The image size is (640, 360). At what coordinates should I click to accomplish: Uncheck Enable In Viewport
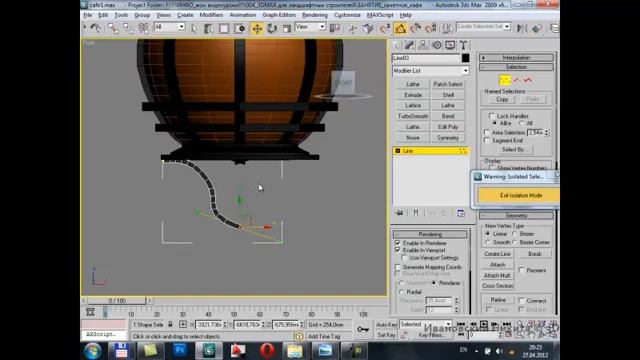click(398, 250)
